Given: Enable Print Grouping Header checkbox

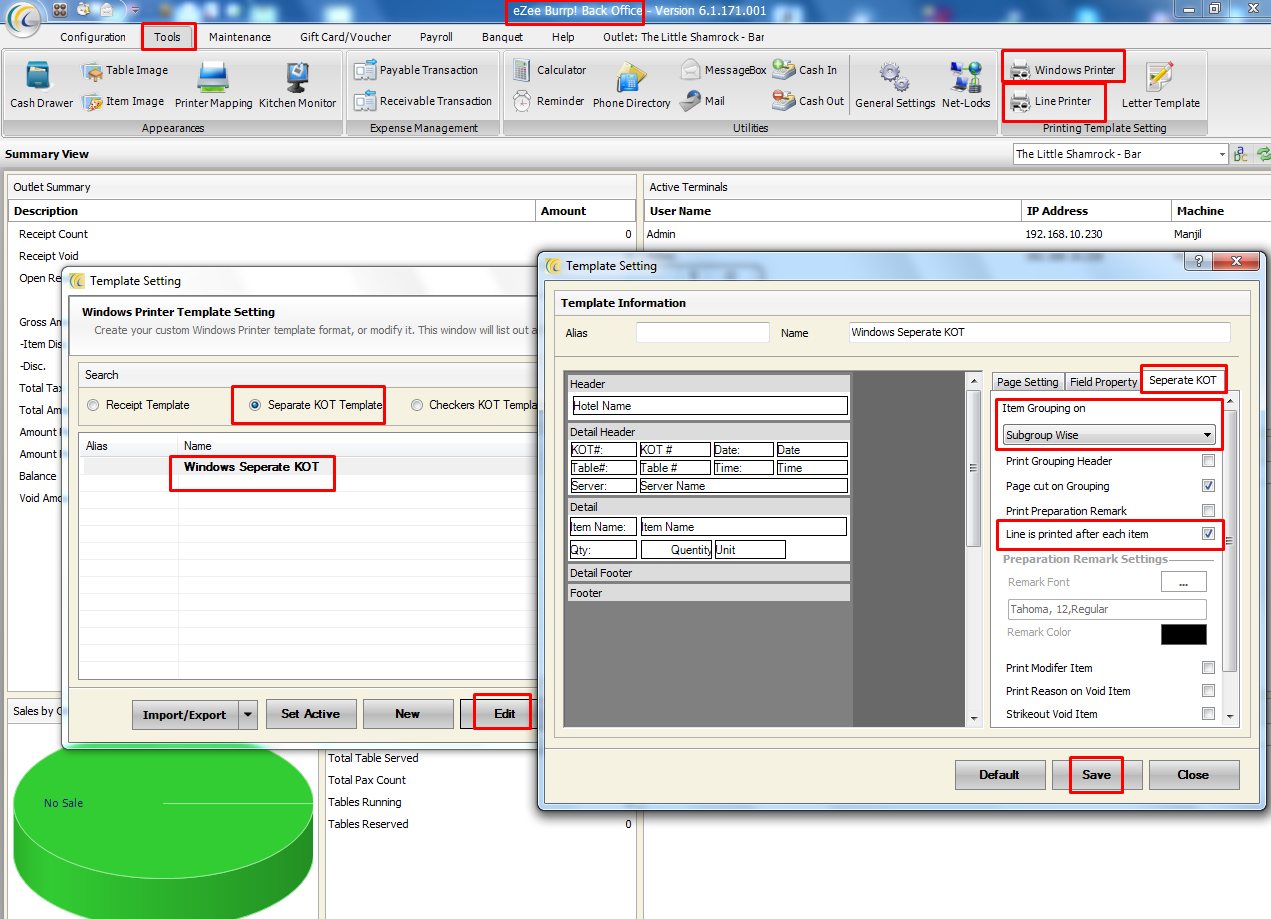Looking at the screenshot, I should click(1208, 461).
